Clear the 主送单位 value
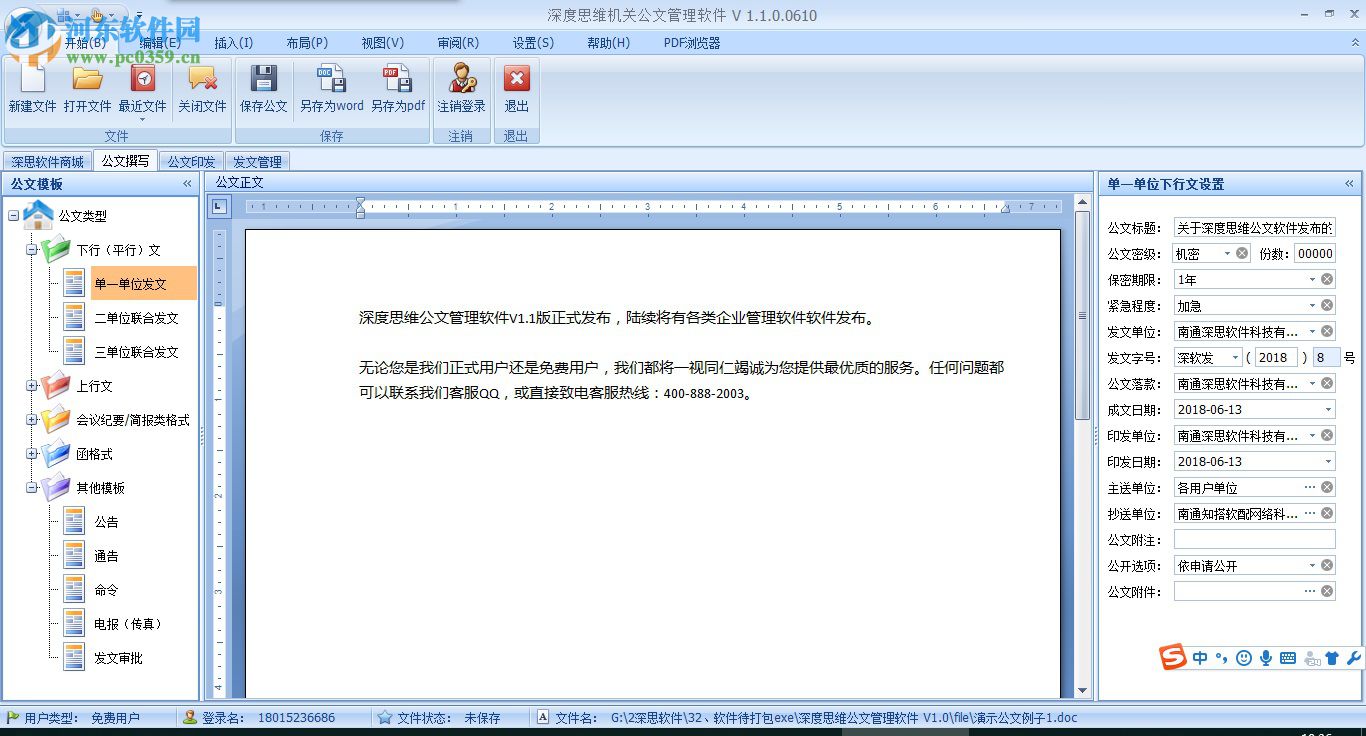 [x=1327, y=488]
